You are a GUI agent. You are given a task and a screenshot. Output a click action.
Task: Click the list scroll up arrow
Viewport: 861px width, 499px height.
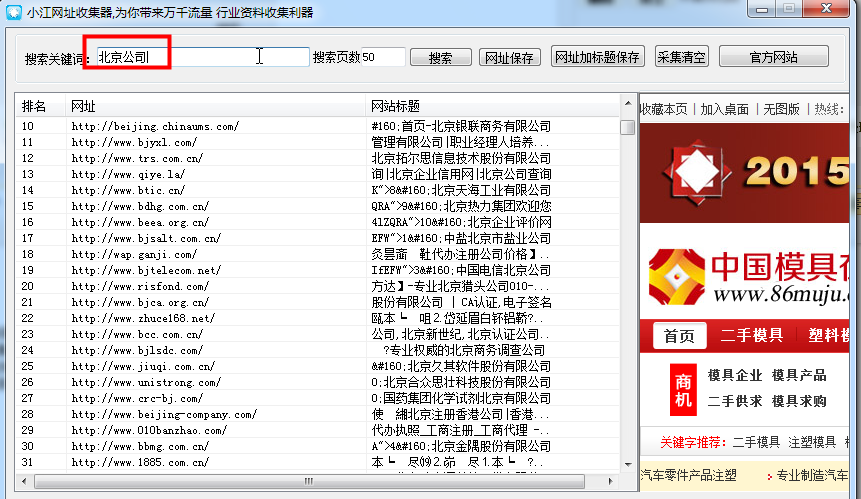pos(628,103)
